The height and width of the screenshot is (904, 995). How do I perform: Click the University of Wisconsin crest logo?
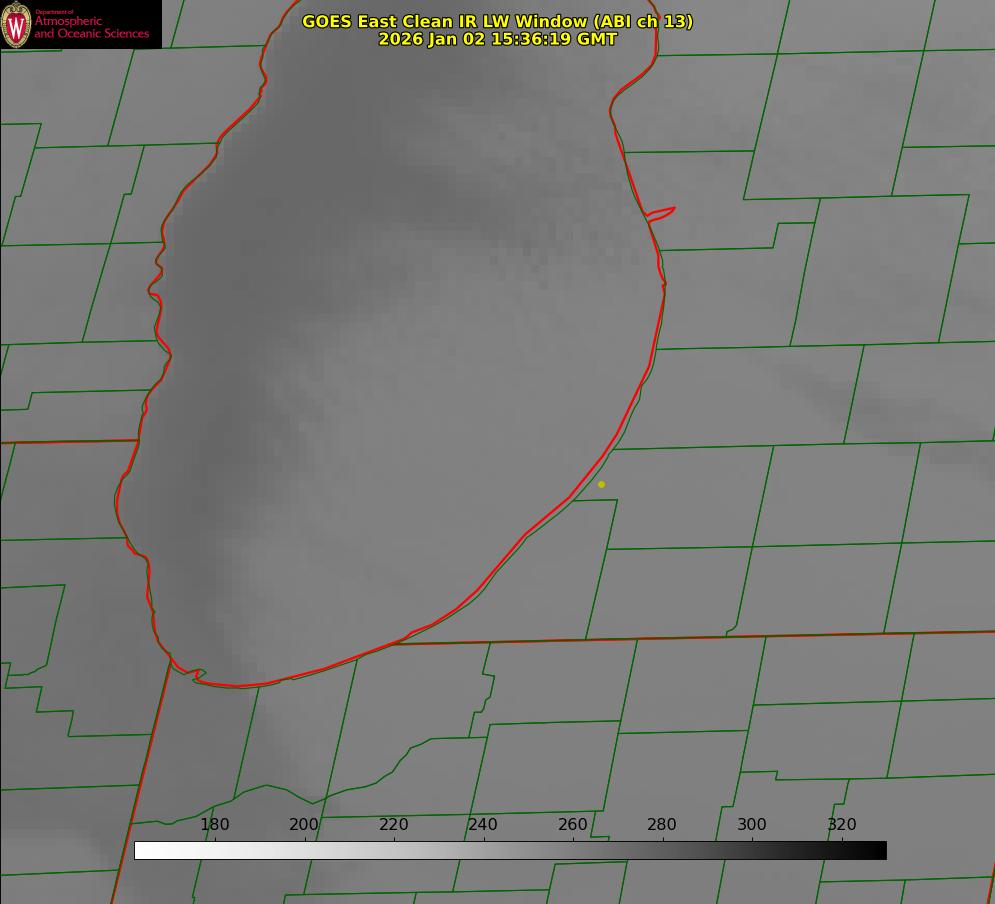tap(16, 24)
